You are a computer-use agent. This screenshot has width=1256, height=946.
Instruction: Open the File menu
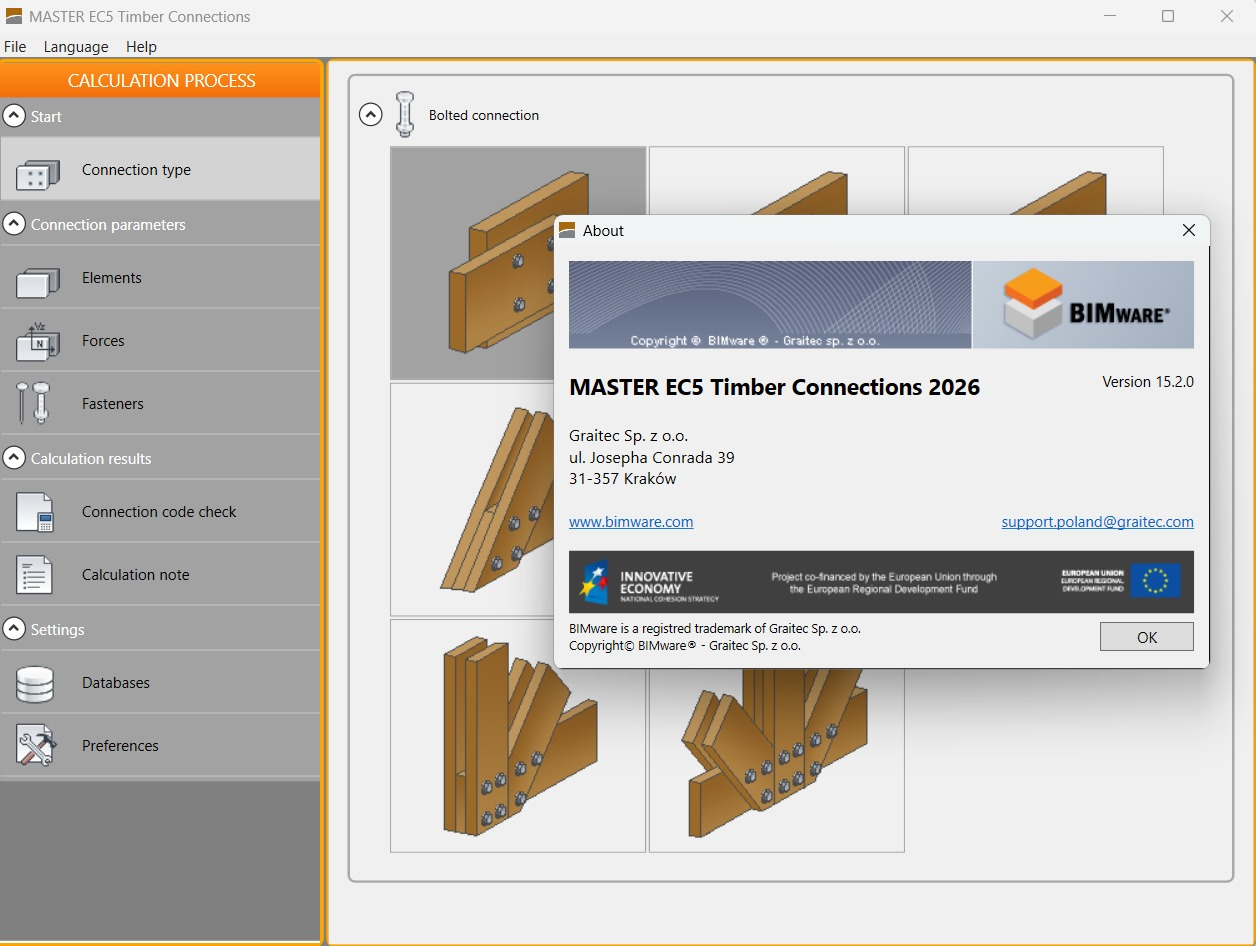(x=15, y=47)
